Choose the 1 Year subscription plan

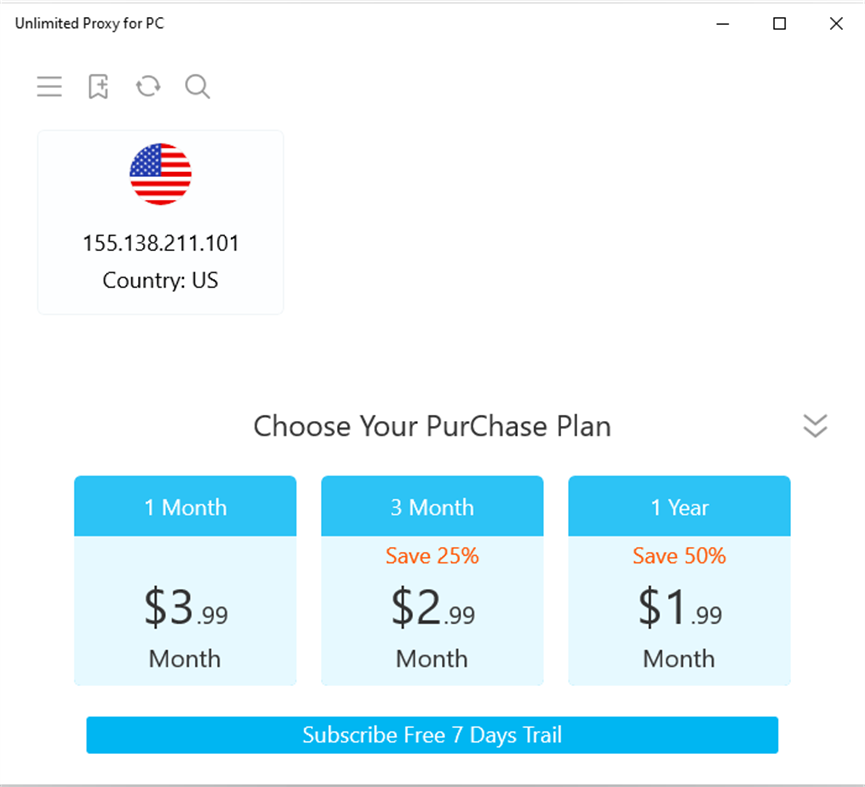[679, 507]
